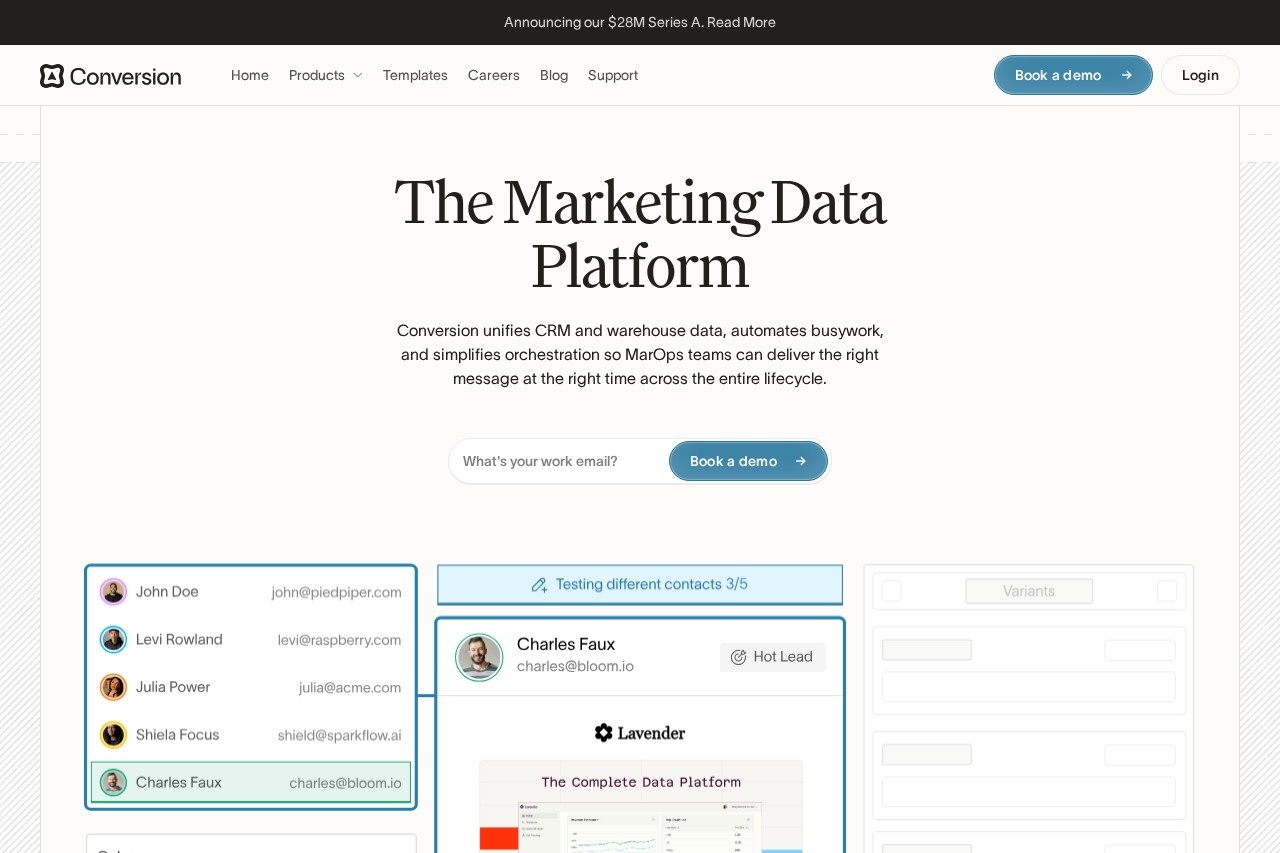Click the Lavender flower logo icon
Image resolution: width=1280 pixels, height=853 pixels.
(603, 733)
